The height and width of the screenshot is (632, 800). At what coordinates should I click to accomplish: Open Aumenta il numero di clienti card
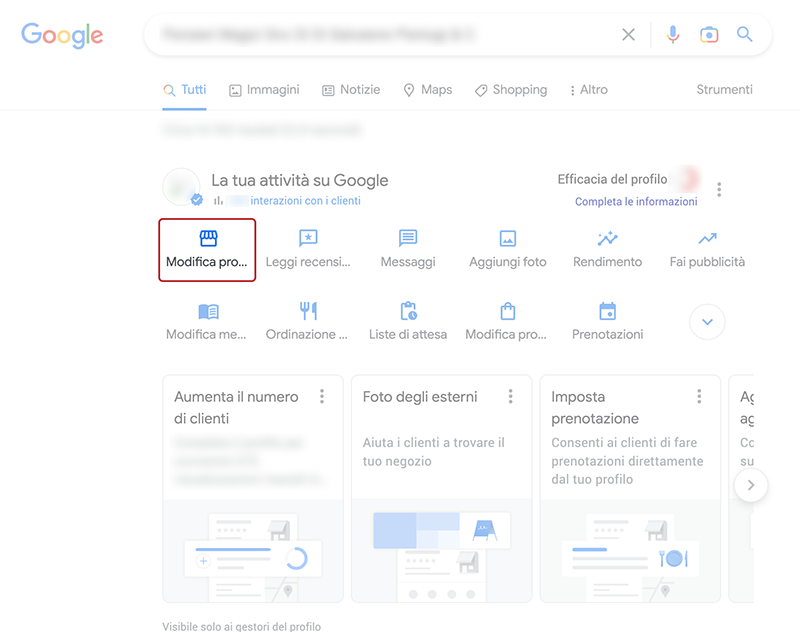[x=253, y=489]
